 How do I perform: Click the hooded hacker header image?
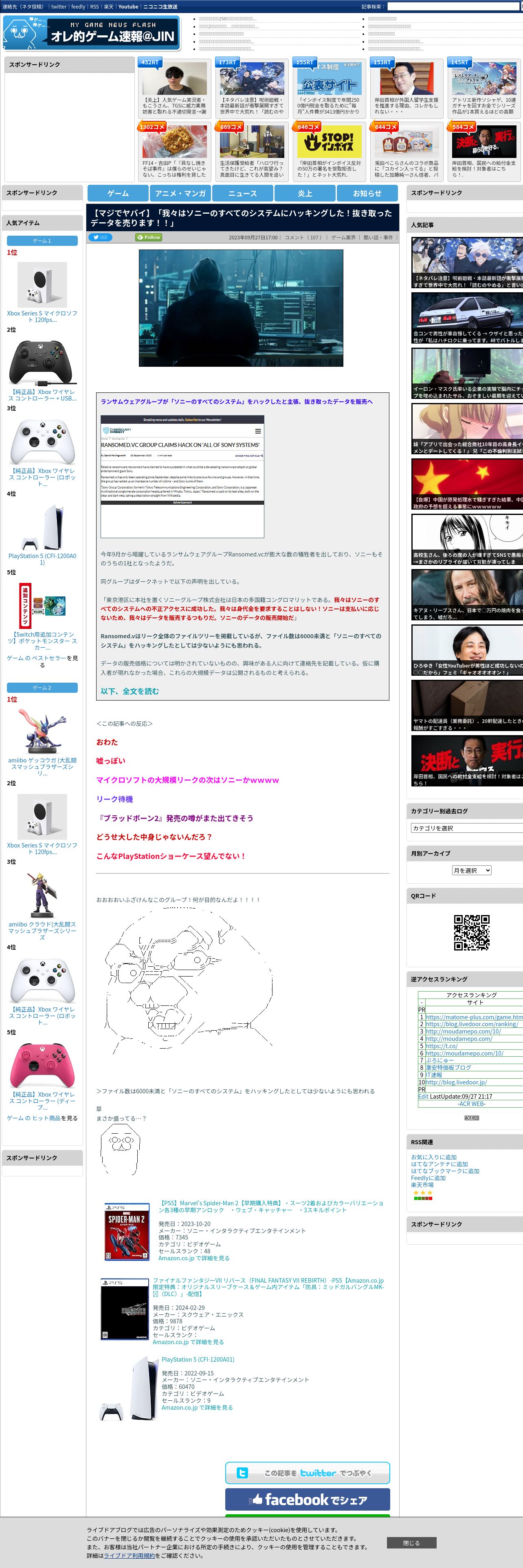tap(240, 308)
